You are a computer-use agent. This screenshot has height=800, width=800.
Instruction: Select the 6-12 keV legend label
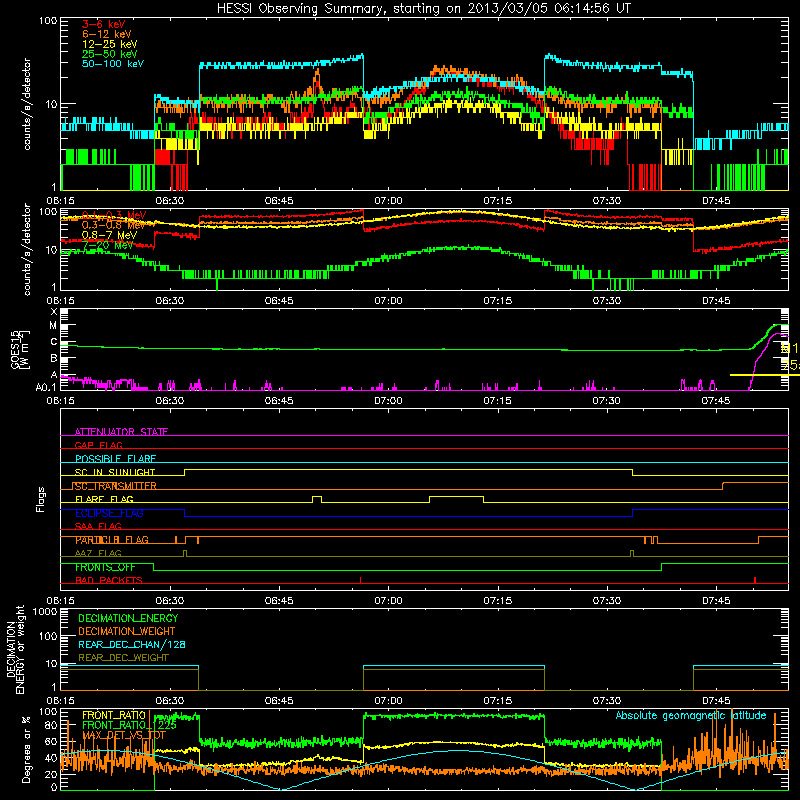(x=107, y=34)
